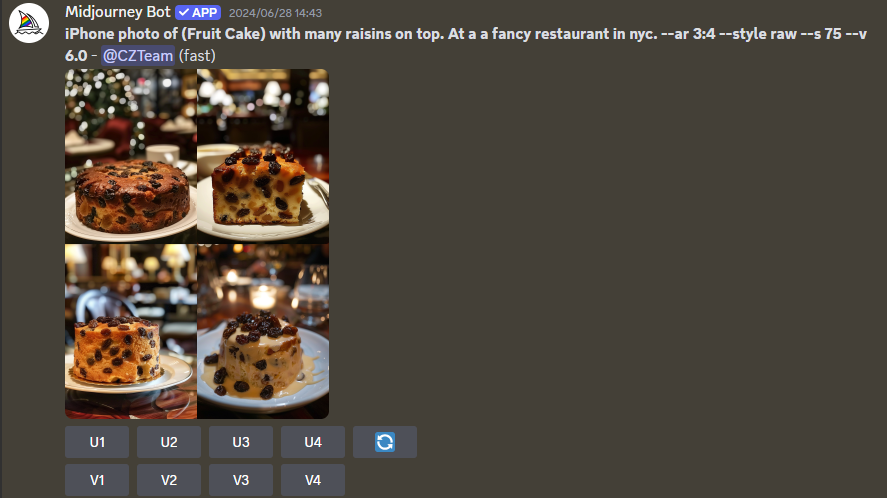
Task: Click the blue regenerate refresh icon button
Action: [385, 442]
